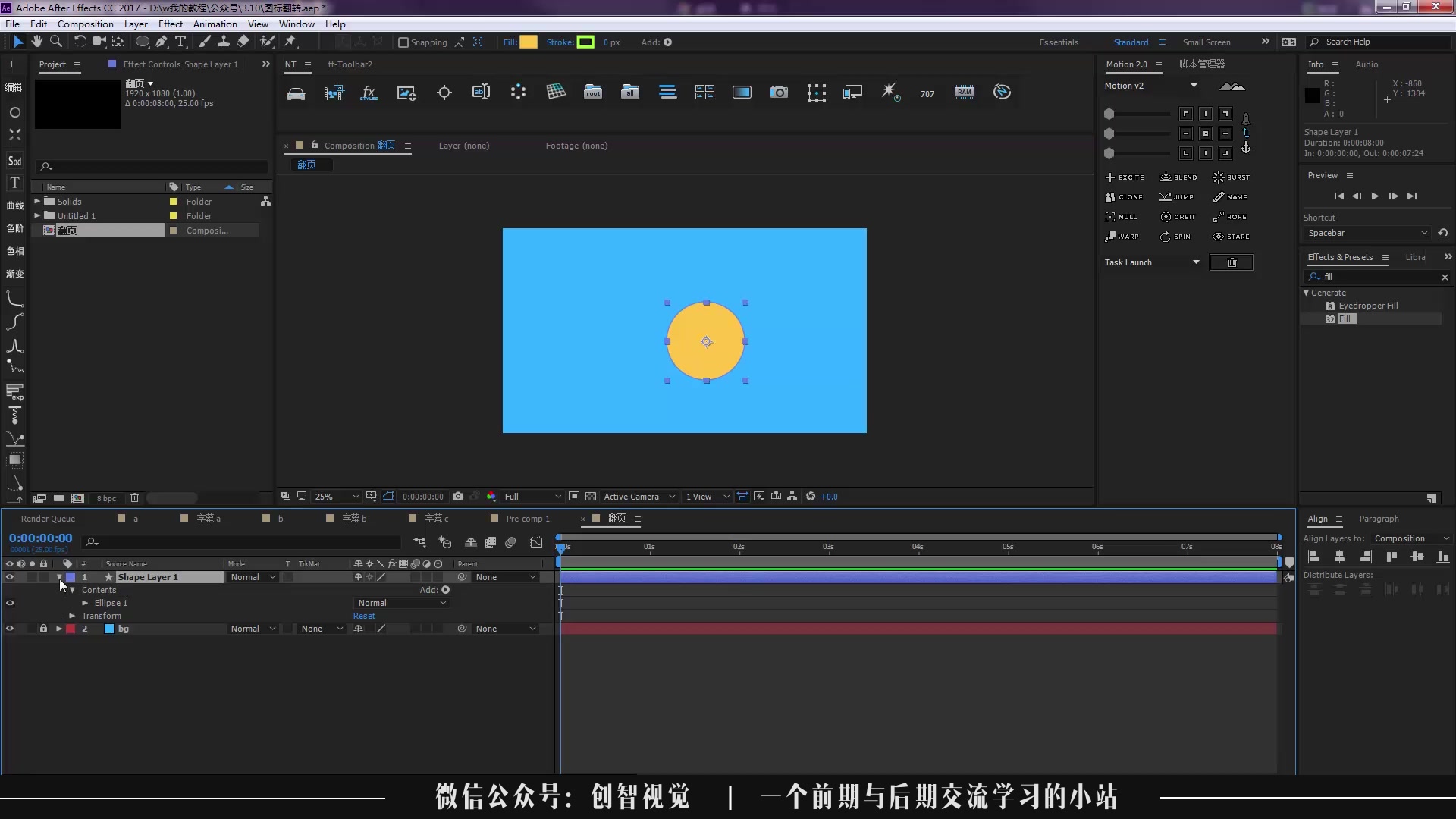The image size is (1456, 819).
Task: Play the preview with play button
Action: pyautogui.click(x=1375, y=196)
